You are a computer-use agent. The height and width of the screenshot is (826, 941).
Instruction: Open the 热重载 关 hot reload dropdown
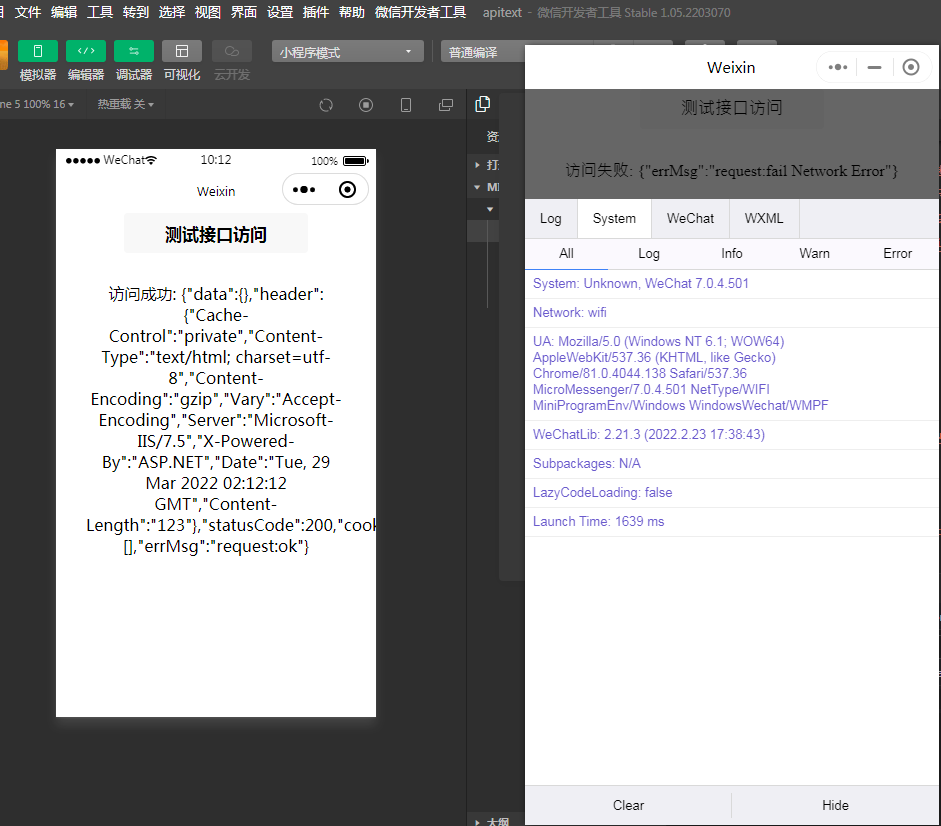(x=125, y=104)
